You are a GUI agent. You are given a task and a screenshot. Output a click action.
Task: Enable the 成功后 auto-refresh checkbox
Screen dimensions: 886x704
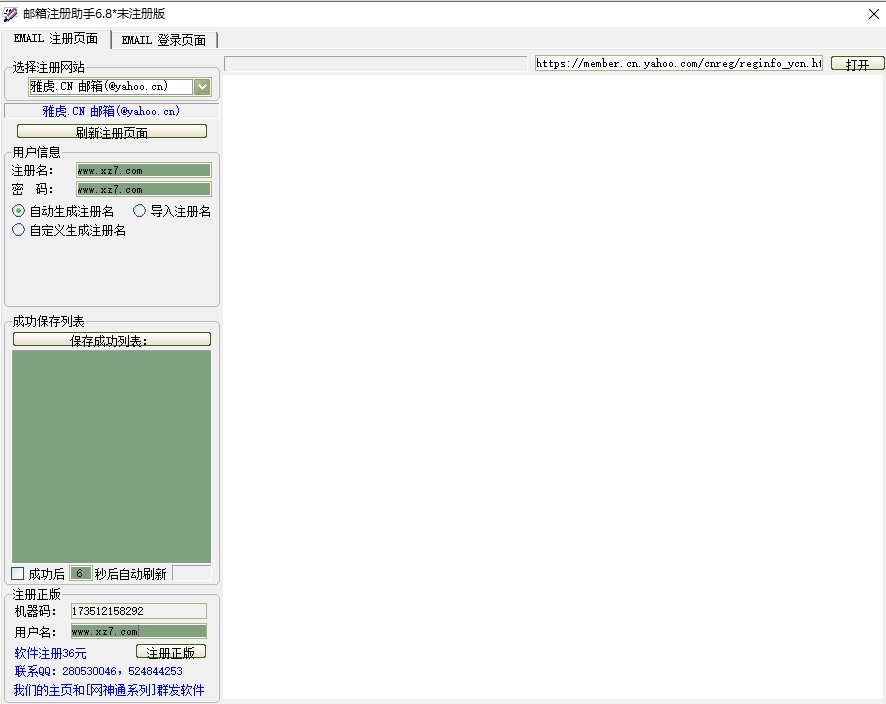pos(18,573)
